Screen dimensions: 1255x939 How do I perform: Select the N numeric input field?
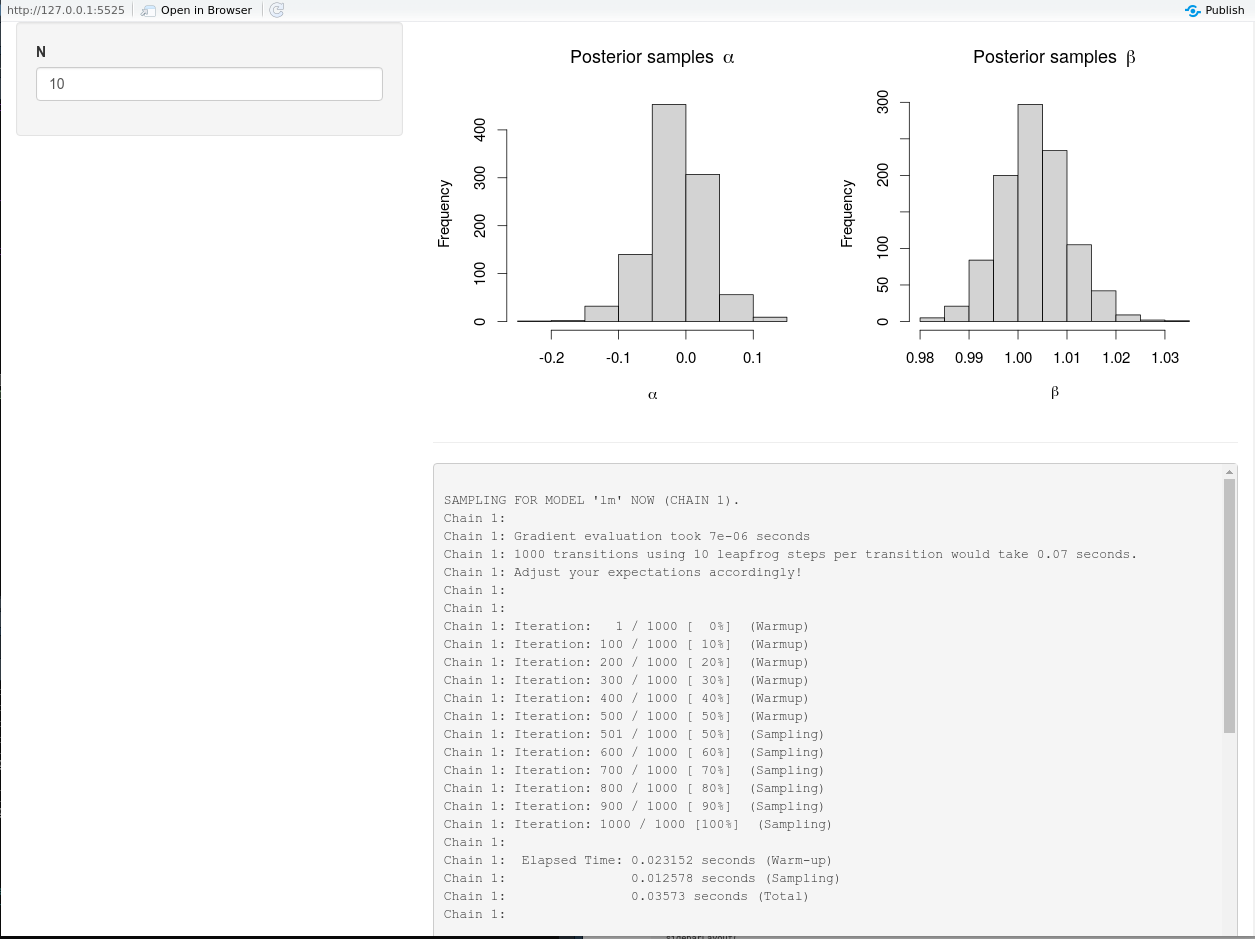coord(209,84)
